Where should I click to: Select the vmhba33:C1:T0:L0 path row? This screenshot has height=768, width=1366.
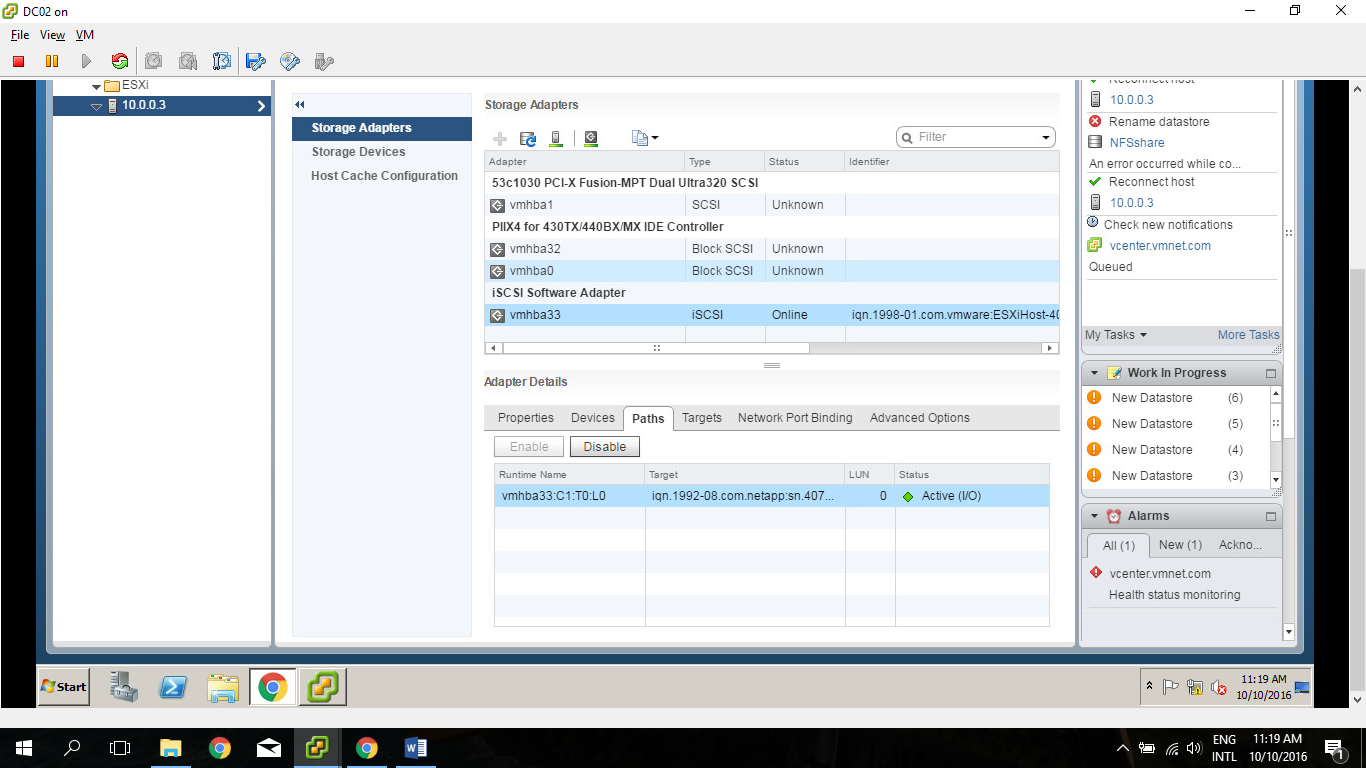pyautogui.click(x=772, y=496)
